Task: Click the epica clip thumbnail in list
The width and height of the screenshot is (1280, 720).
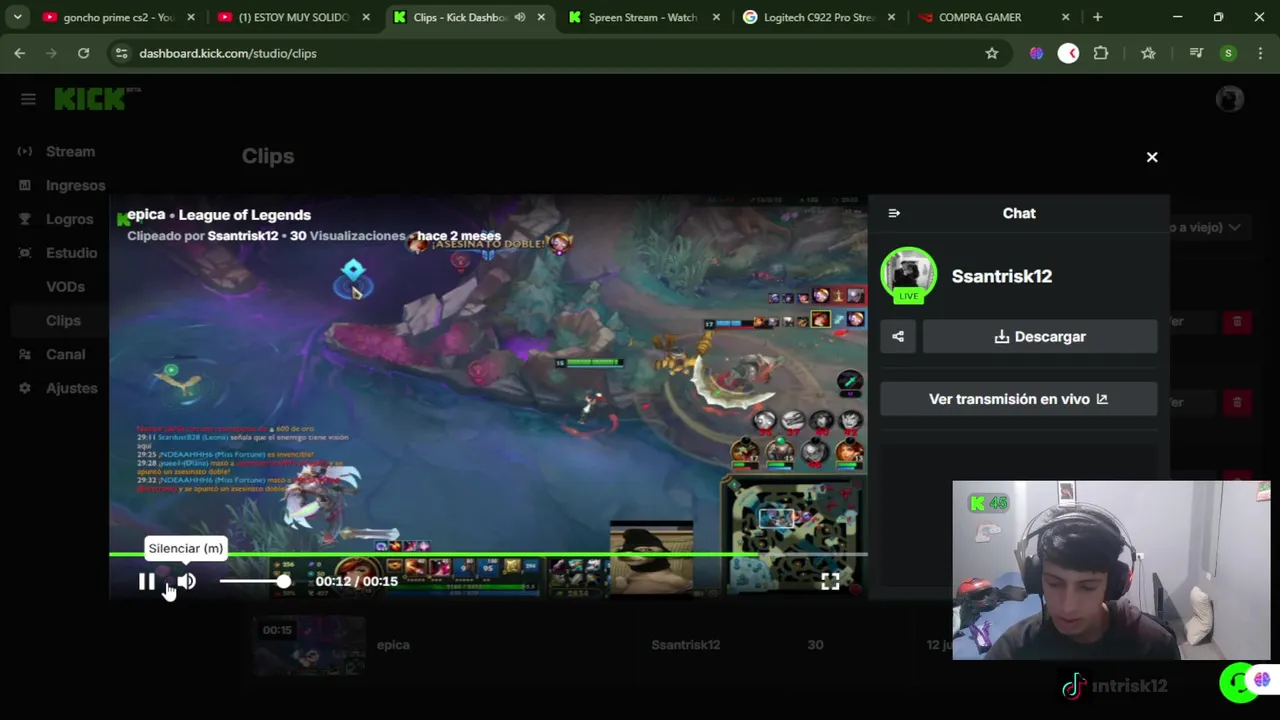Action: tap(309, 646)
